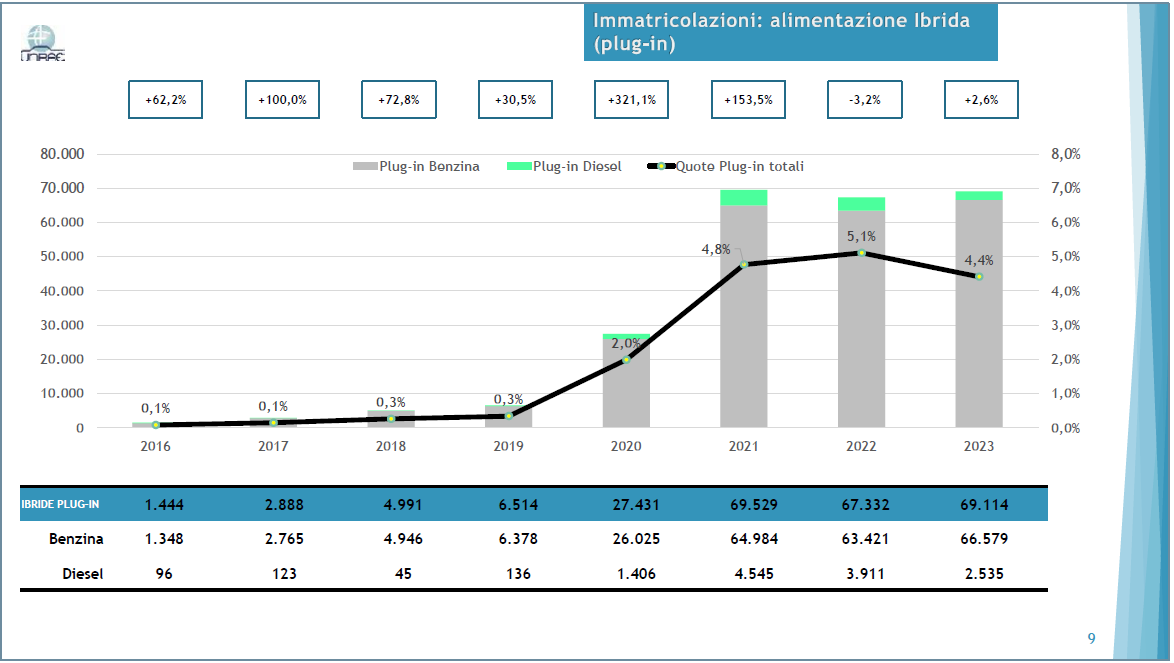This screenshot has height=663, width=1174.
Task: Select the +321,1% growth box
Action: (x=631, y=100)
